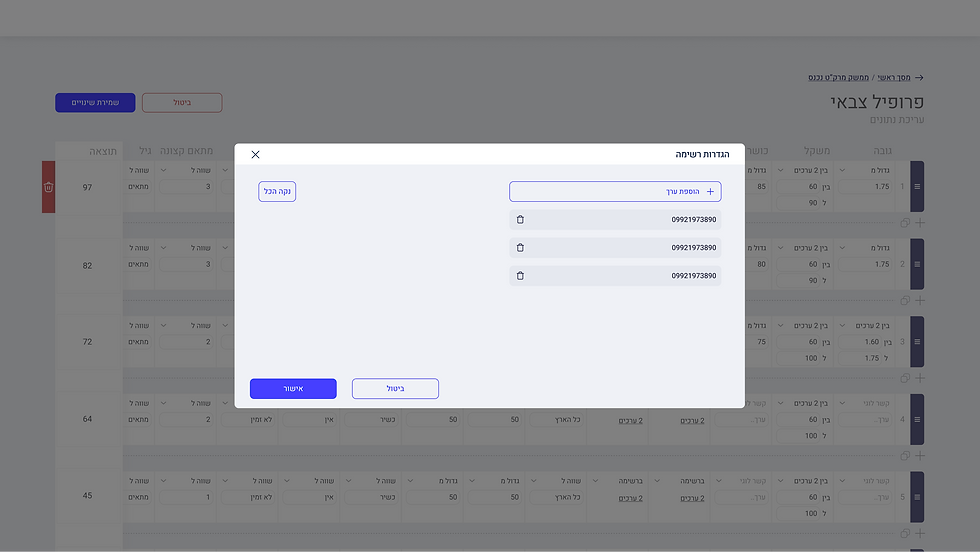Open row 1 מתאם קצונה dropdown שווה ל
980x552 pixels.
(186, 170)
